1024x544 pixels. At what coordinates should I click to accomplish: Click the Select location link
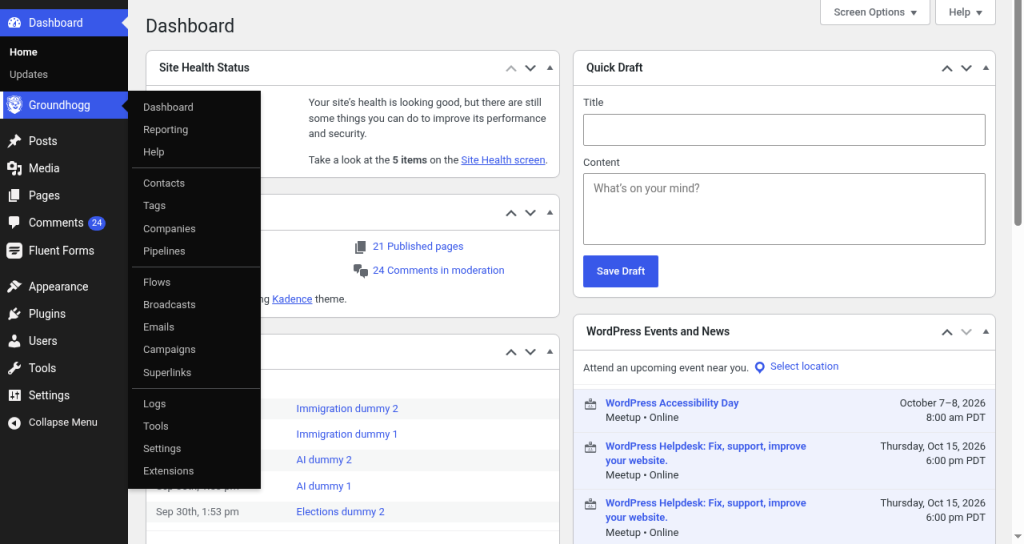click(x=804, y=366)
